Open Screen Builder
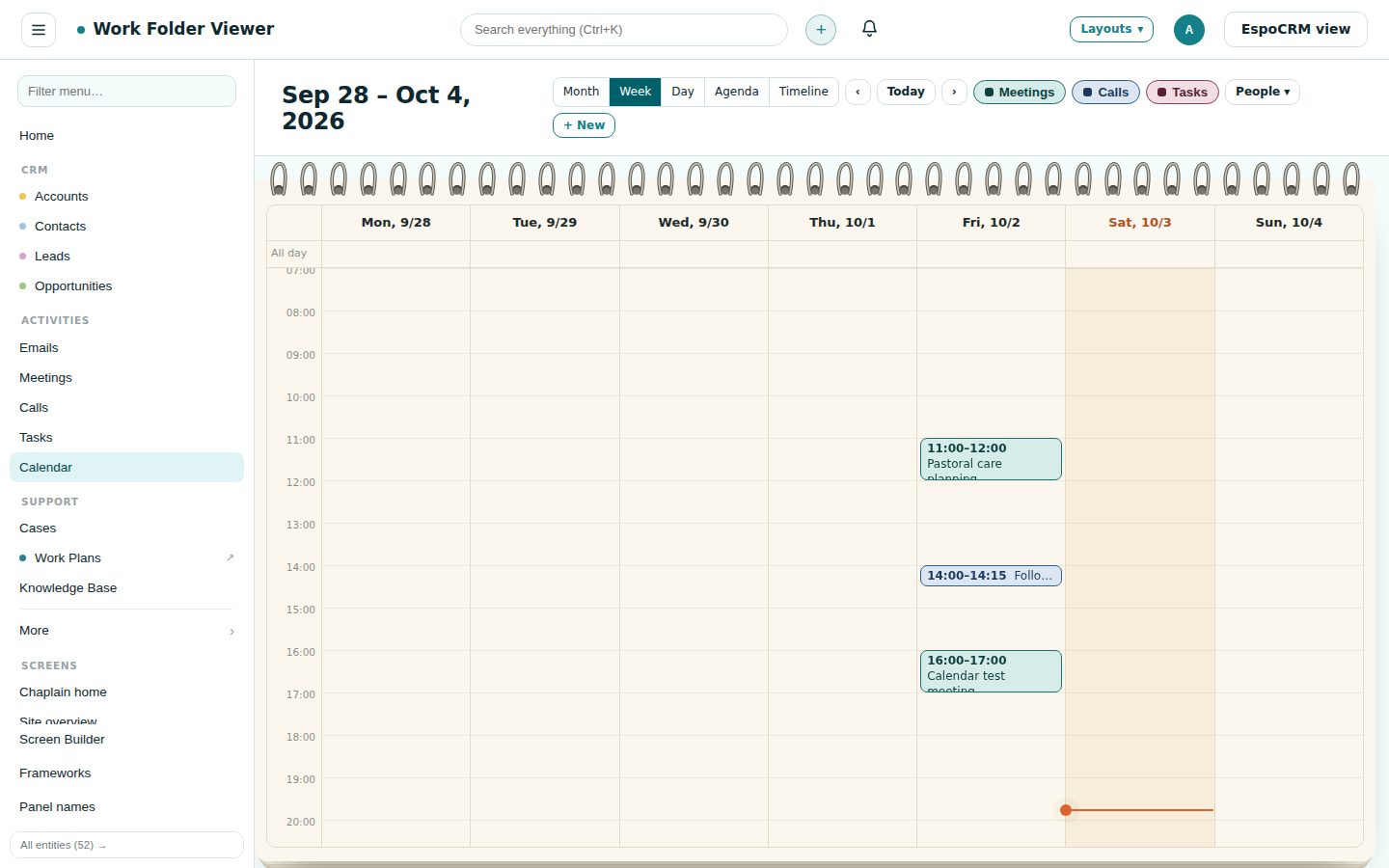Viewport: 1389px width, 868px height. click(x=126, y=740)
